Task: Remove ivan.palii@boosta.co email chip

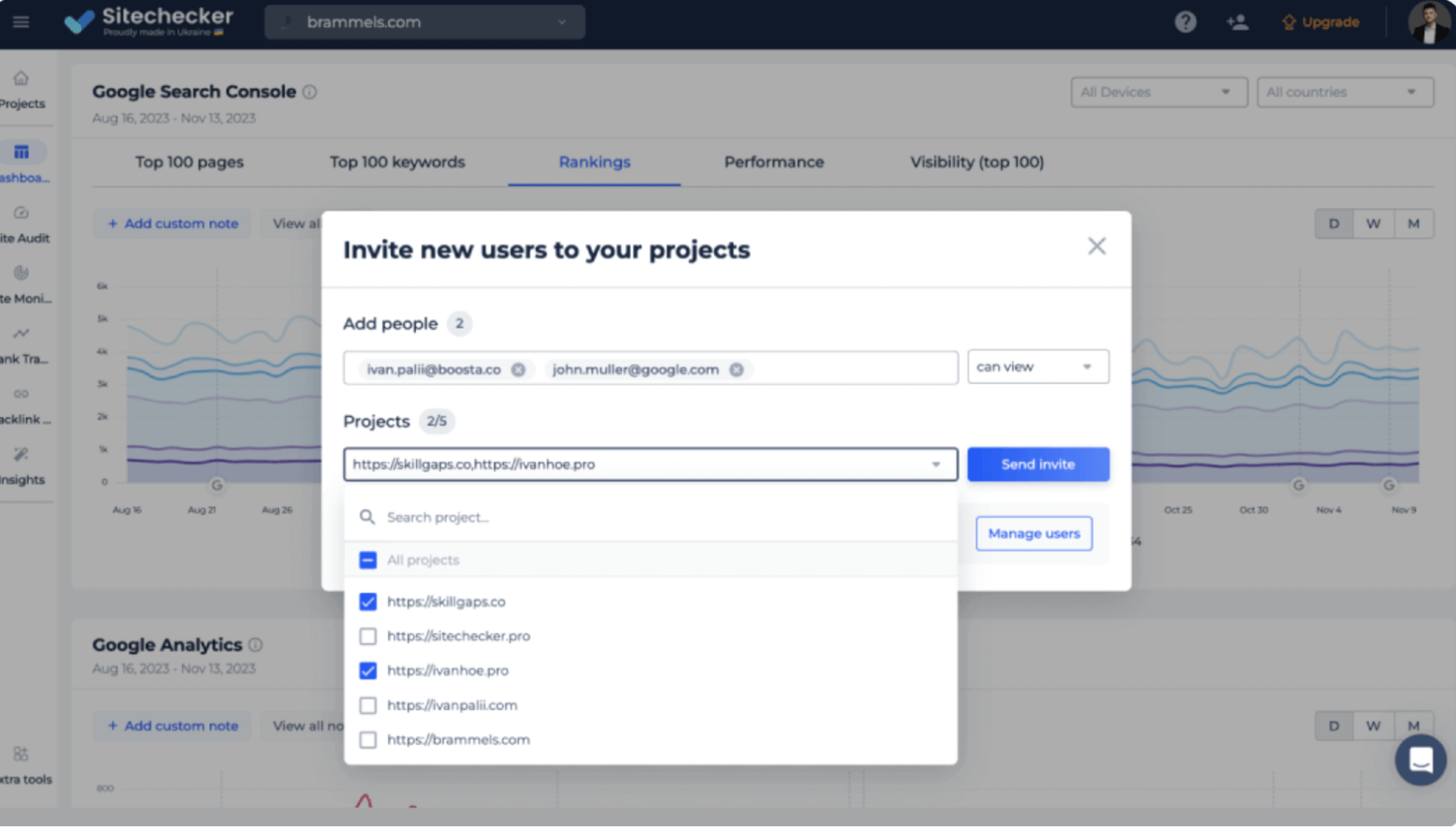Action: (518, 369)
